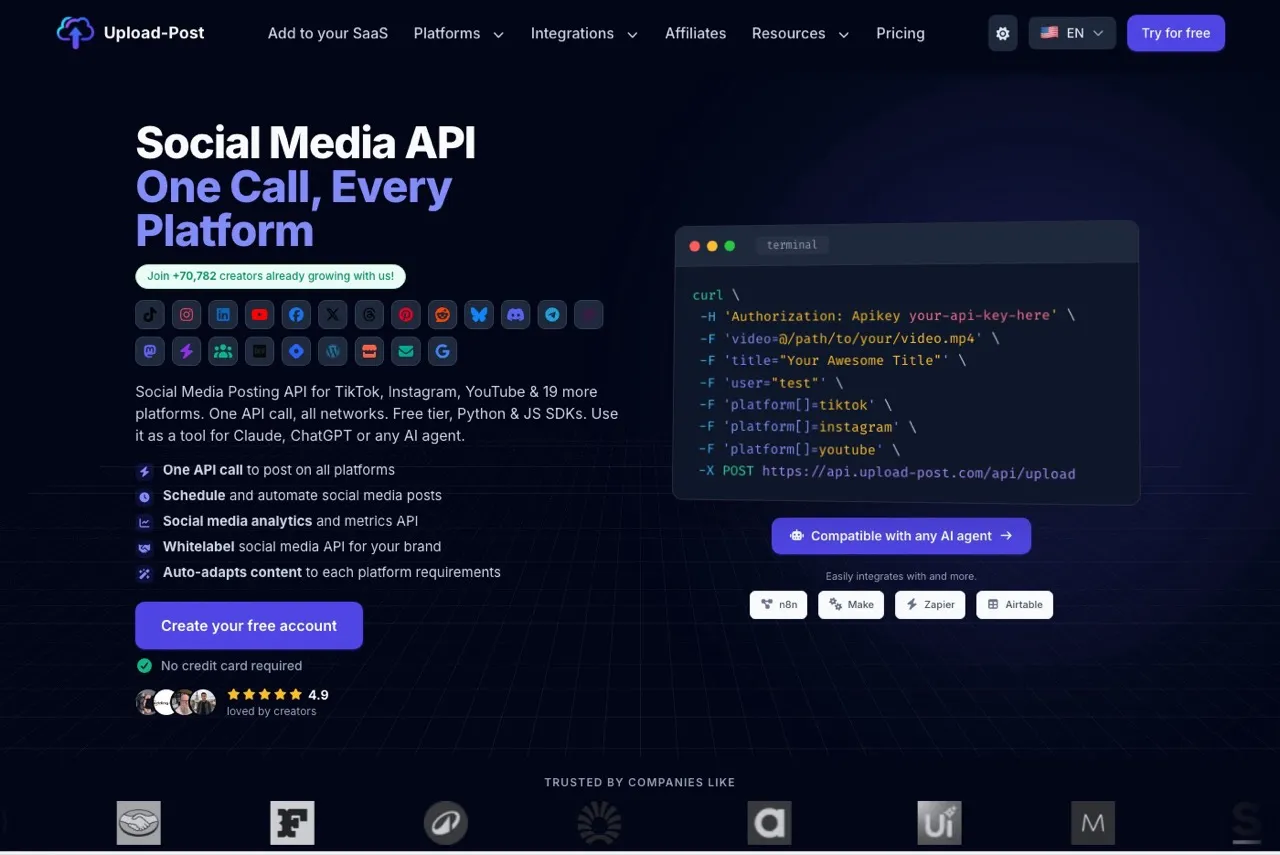Expand the Platforms dropdown menu
Screen dimensions: 1280x855
click(x=458, y=33)
